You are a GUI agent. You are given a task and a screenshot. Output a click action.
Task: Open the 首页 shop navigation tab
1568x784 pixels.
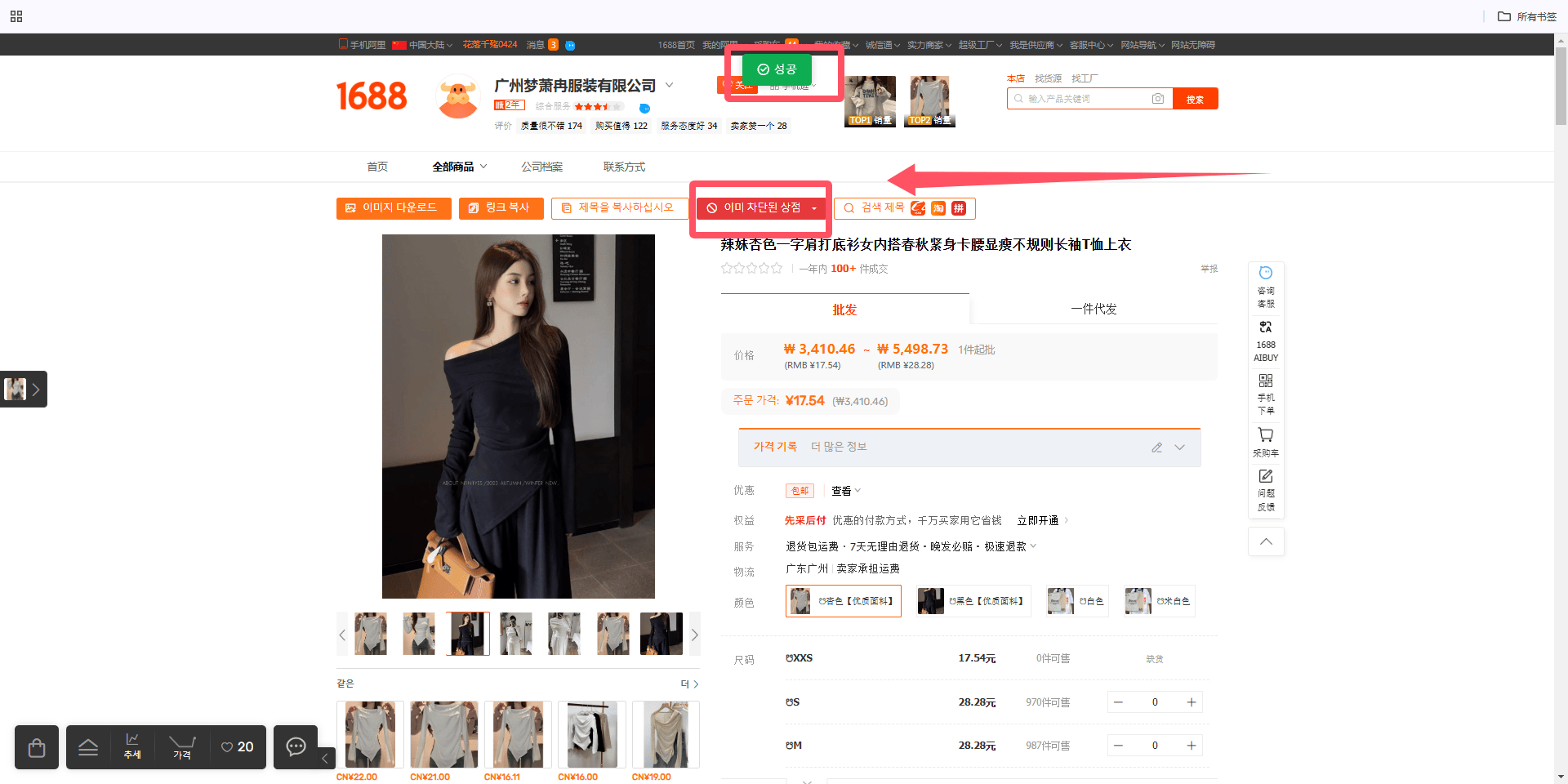pyautogui.click(x=377, y=167)
